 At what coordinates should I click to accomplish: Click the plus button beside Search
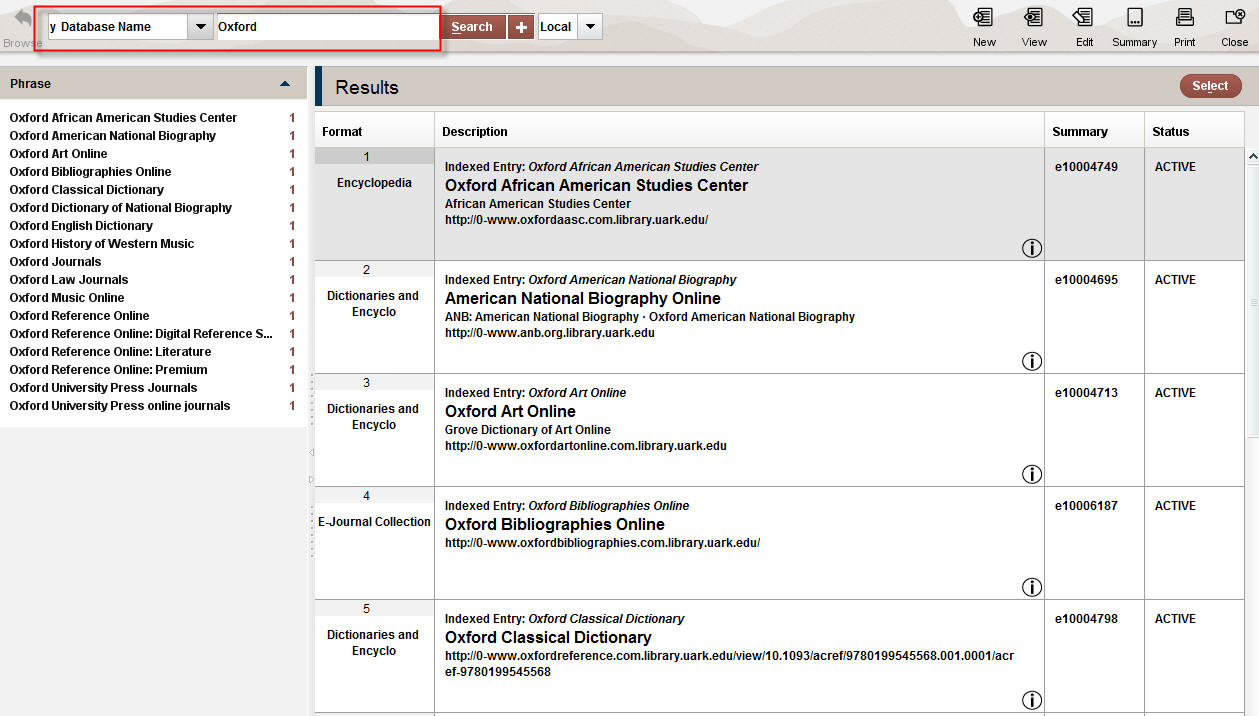coord(521,27)
